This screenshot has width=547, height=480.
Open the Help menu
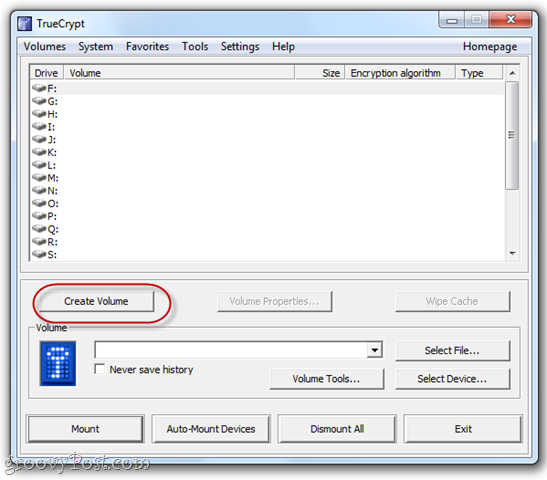(283, 46)
